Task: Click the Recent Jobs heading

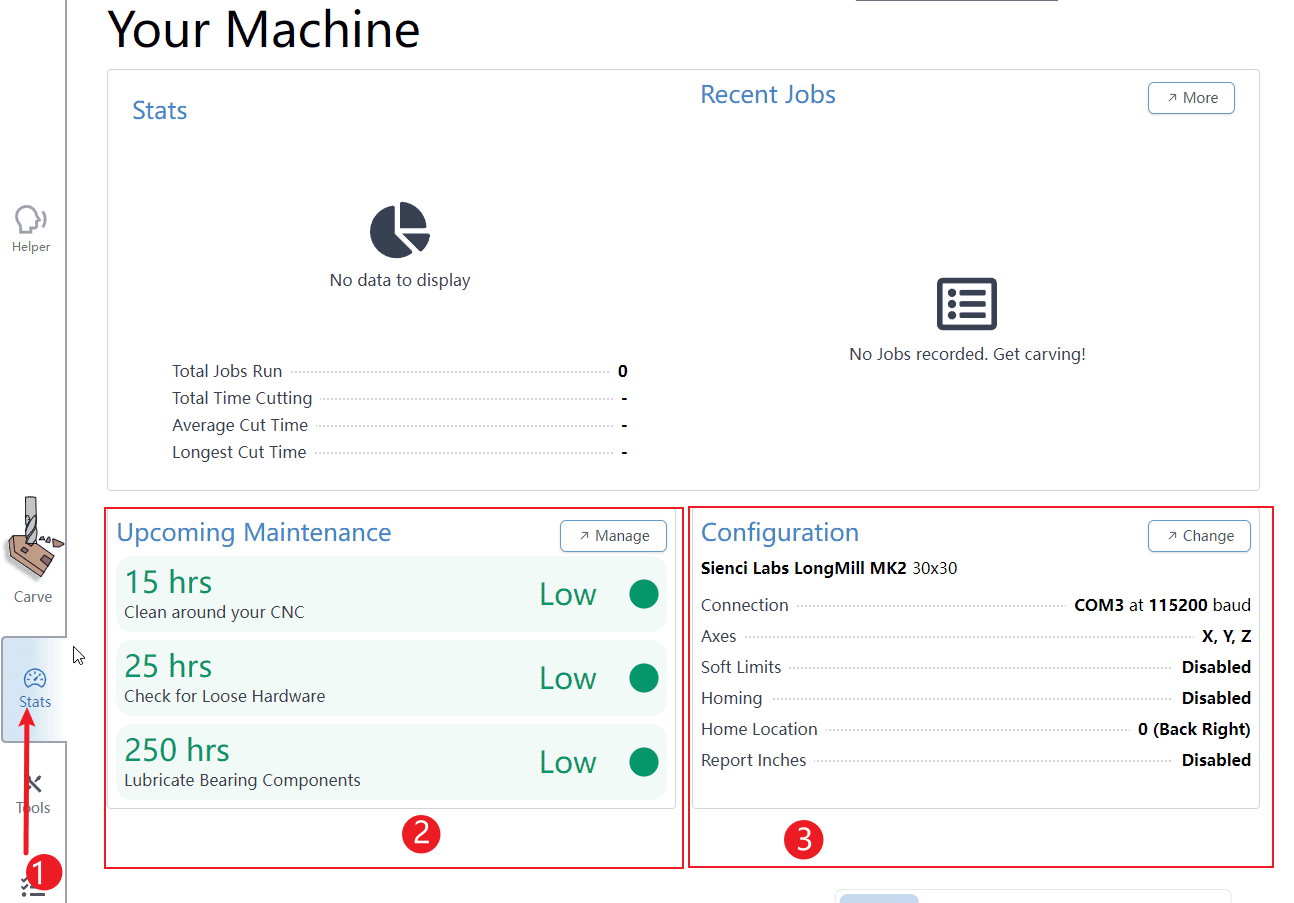Action: 767,95
